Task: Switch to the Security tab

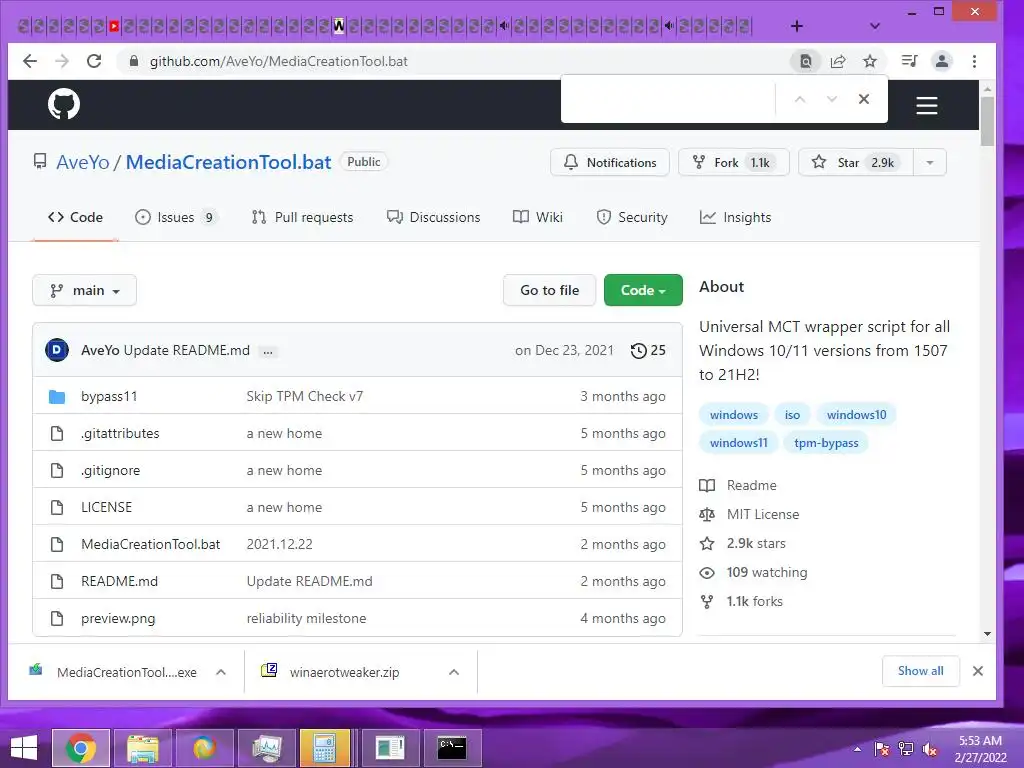Action: pyautogui.click(x=632, y=217)
